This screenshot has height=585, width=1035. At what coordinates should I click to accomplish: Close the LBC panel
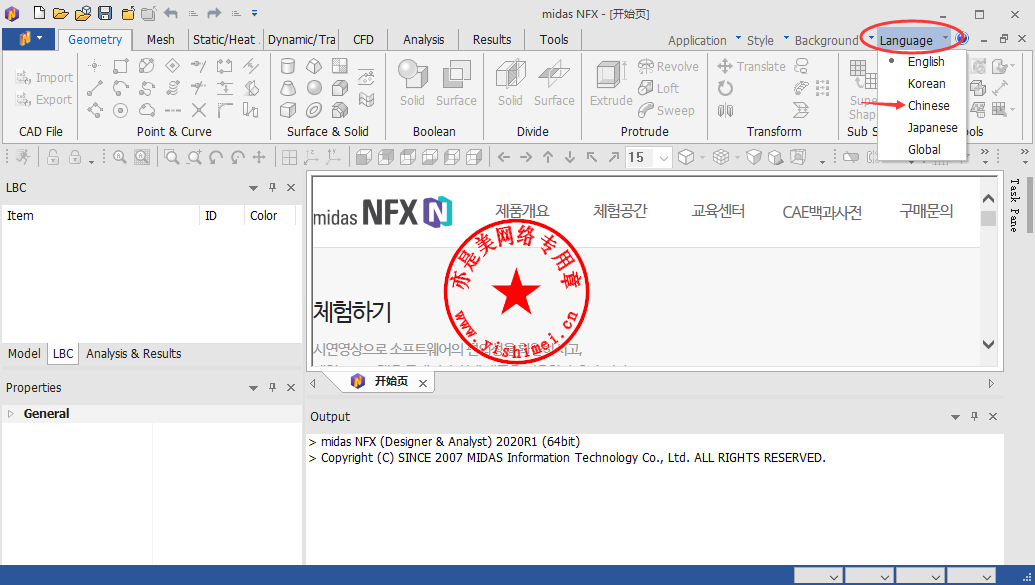click(291, 188)
